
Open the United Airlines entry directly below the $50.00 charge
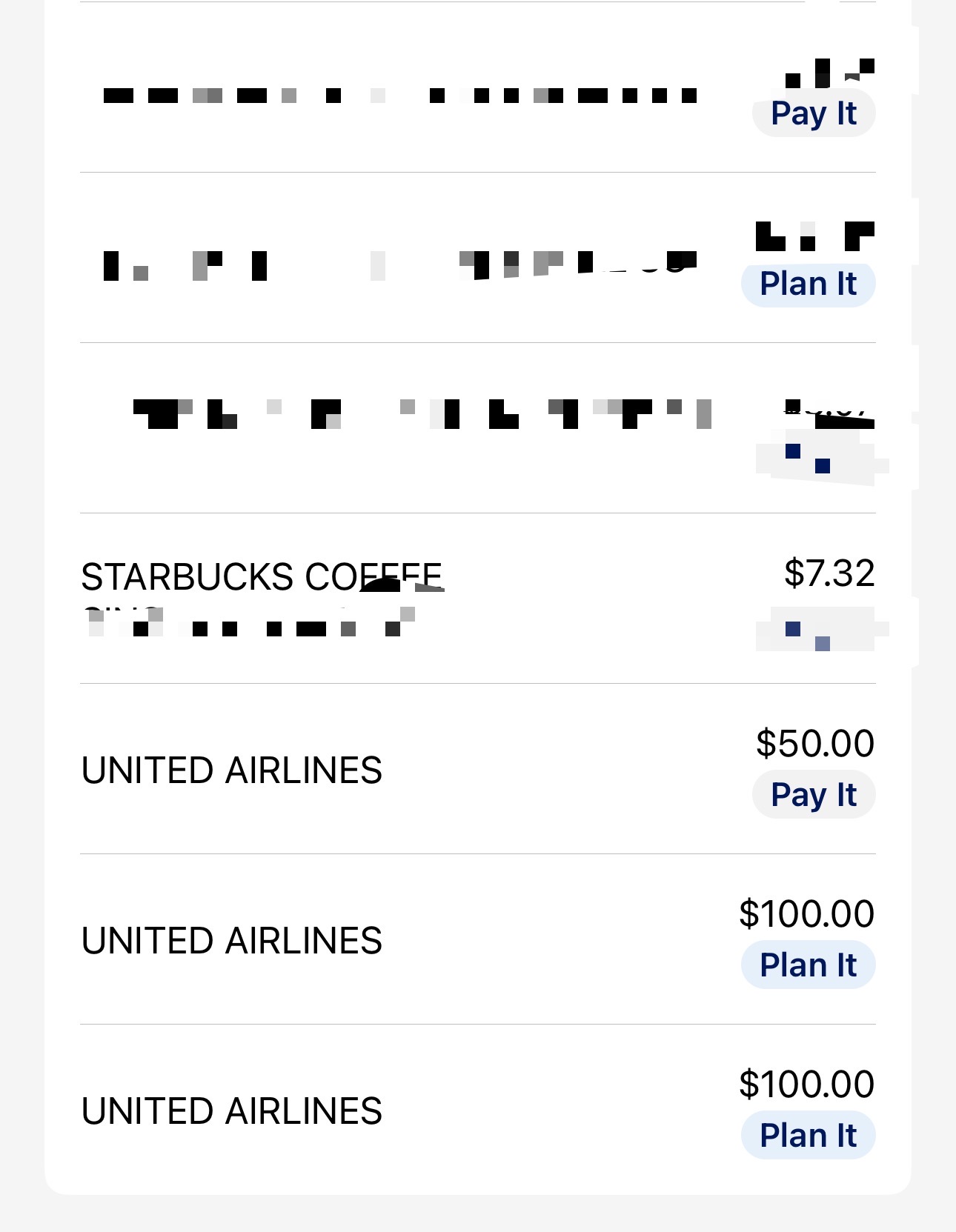coord(478,939)
